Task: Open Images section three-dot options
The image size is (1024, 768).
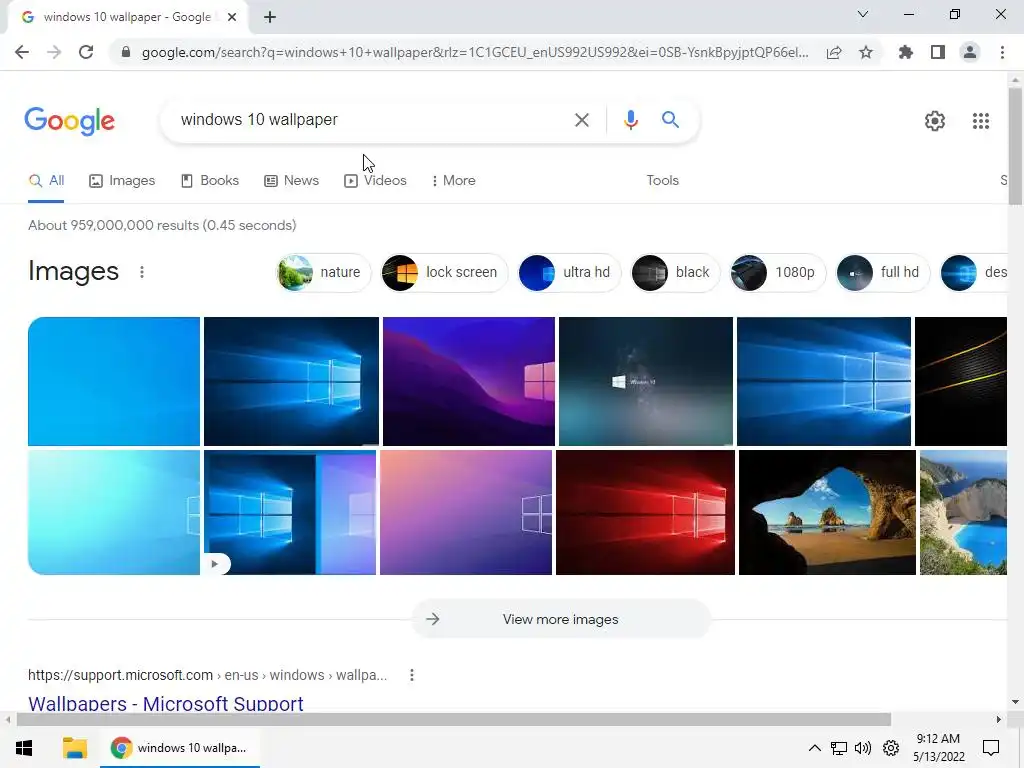Action: pos(142,272)
